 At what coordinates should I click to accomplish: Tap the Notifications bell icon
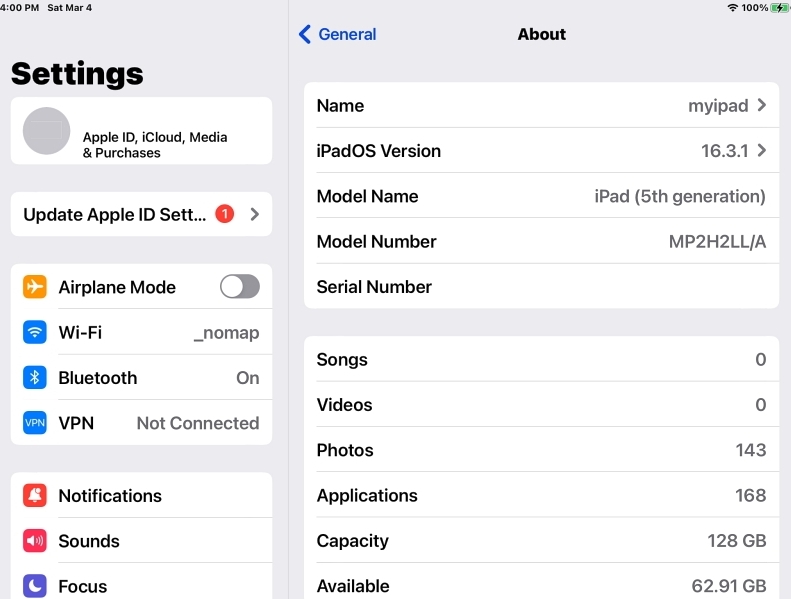[35, 496]
